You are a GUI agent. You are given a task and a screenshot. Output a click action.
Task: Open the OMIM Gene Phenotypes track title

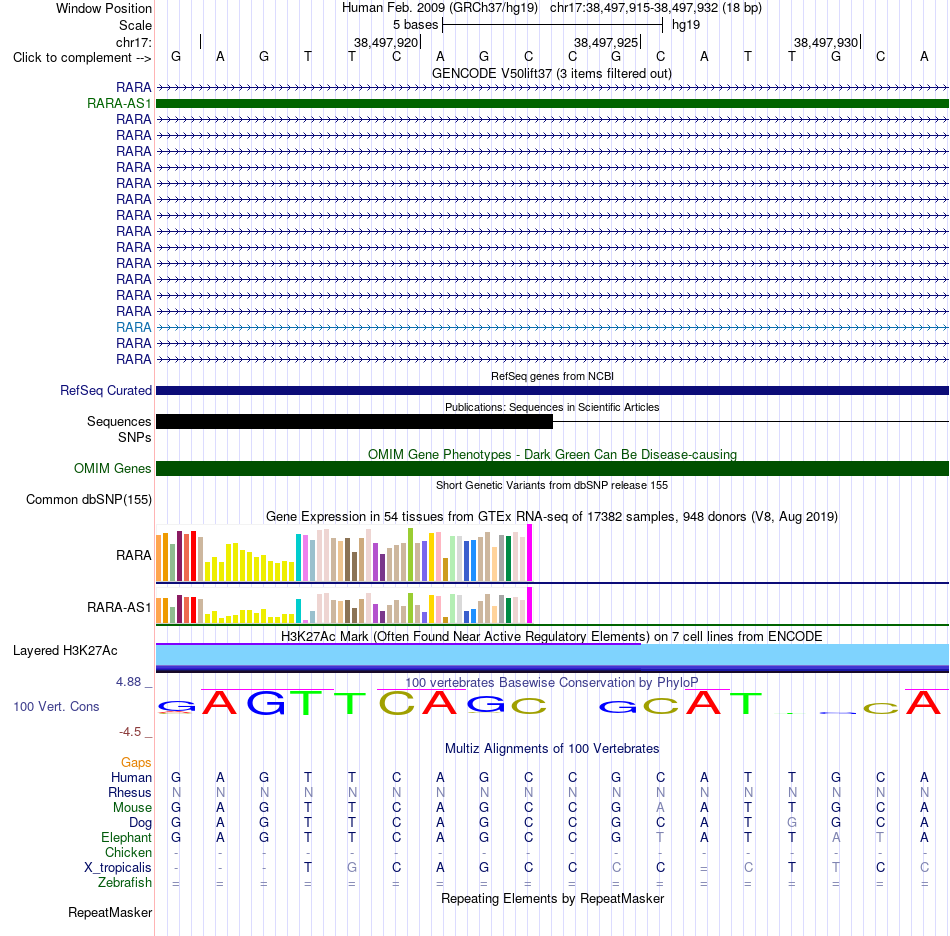coord(552,454)
